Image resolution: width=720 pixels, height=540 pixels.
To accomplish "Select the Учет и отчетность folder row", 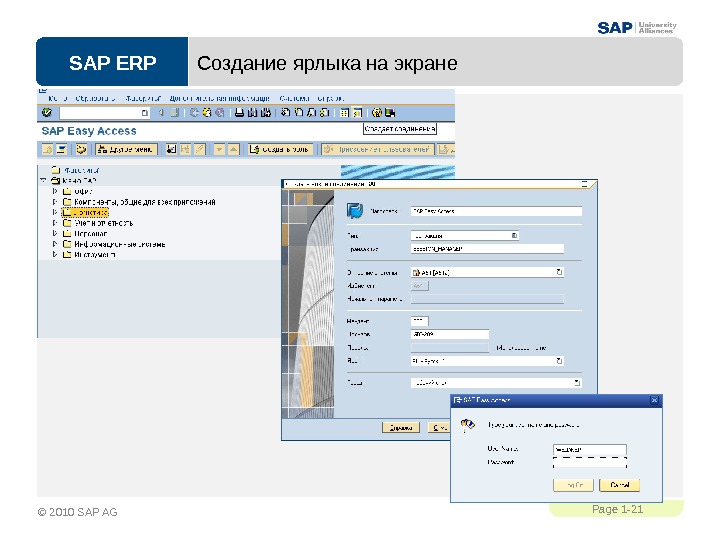I will pyautogui.click(x=98, y=223).
